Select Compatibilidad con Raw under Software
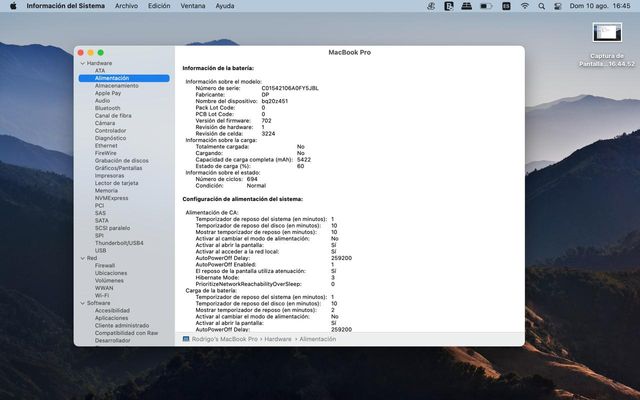Screen dimensions: 640x400 click(x=126, y=333)
